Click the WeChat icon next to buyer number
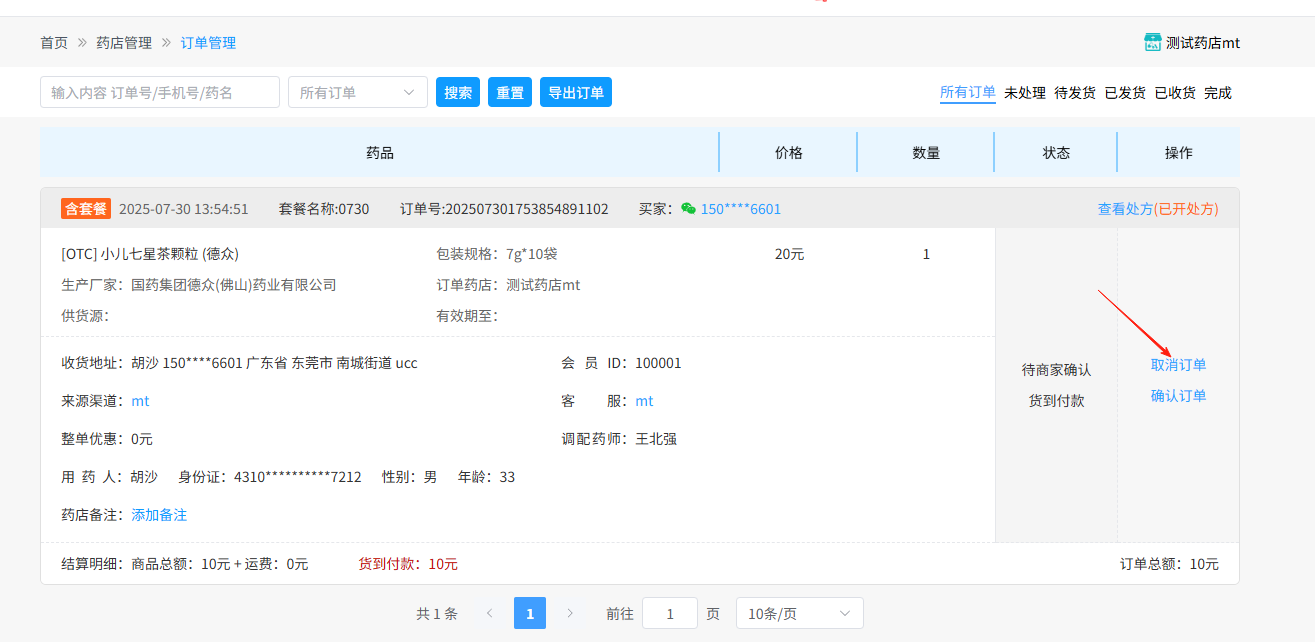The image size is (1315, 642). 688,209
